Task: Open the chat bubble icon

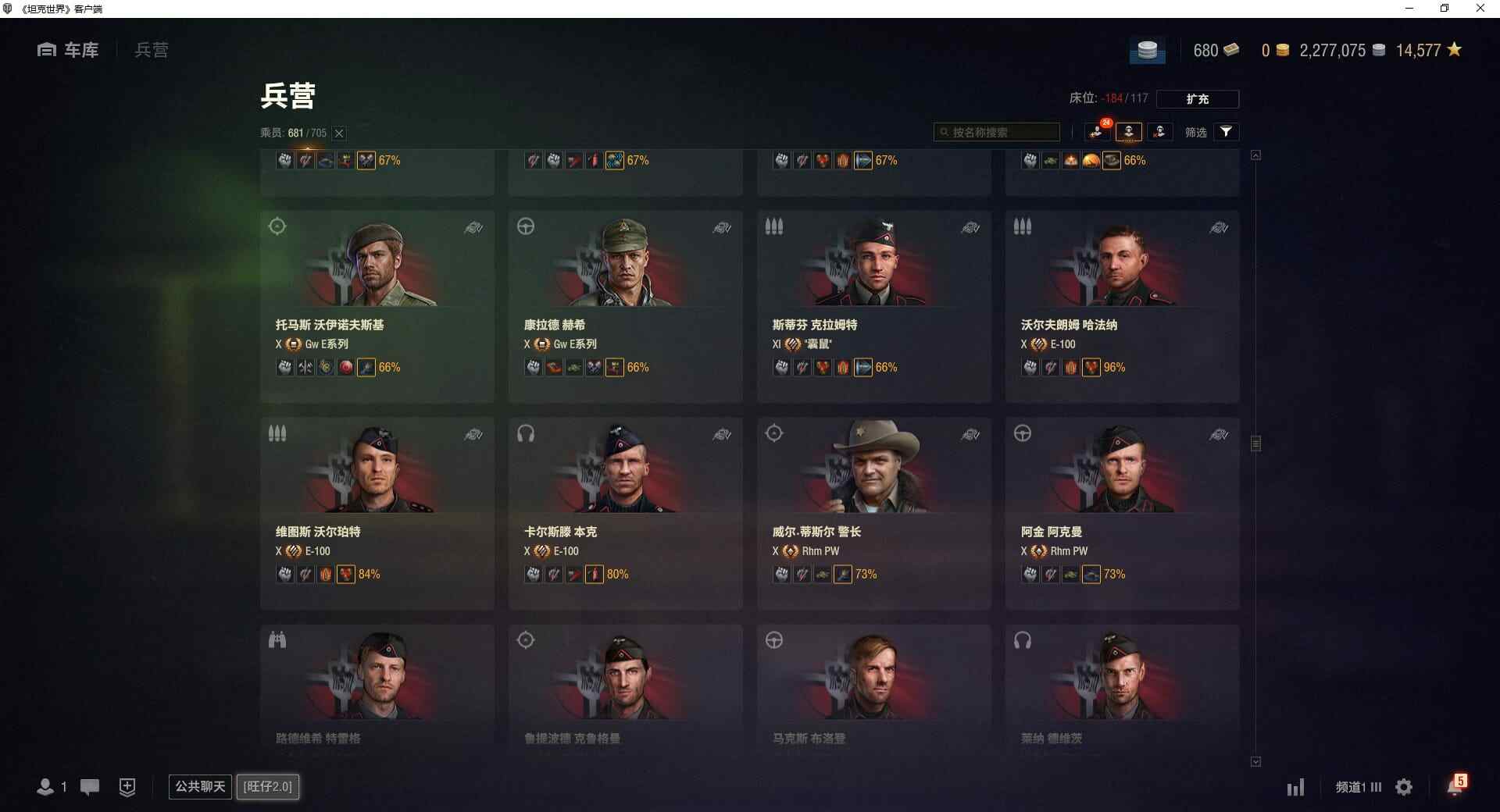Action: tap(90, 787)
